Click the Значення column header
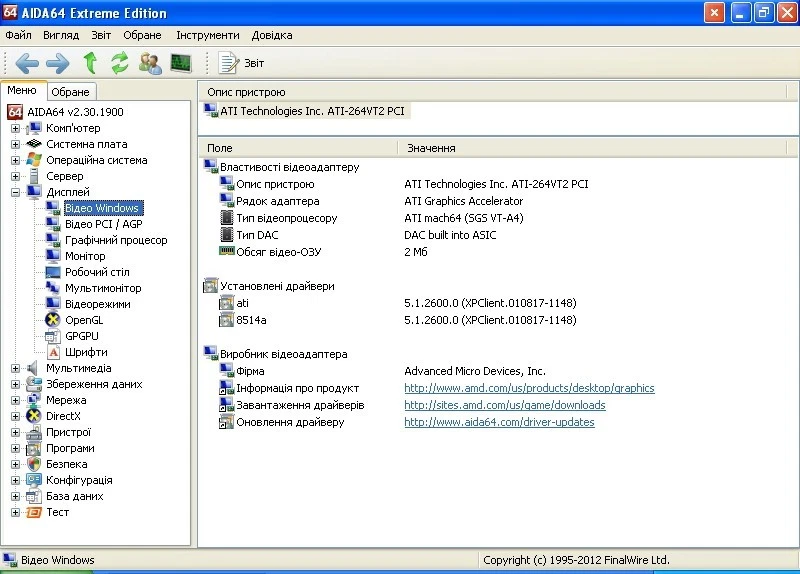The image size is (800, 574). click(x=431, y=148)
